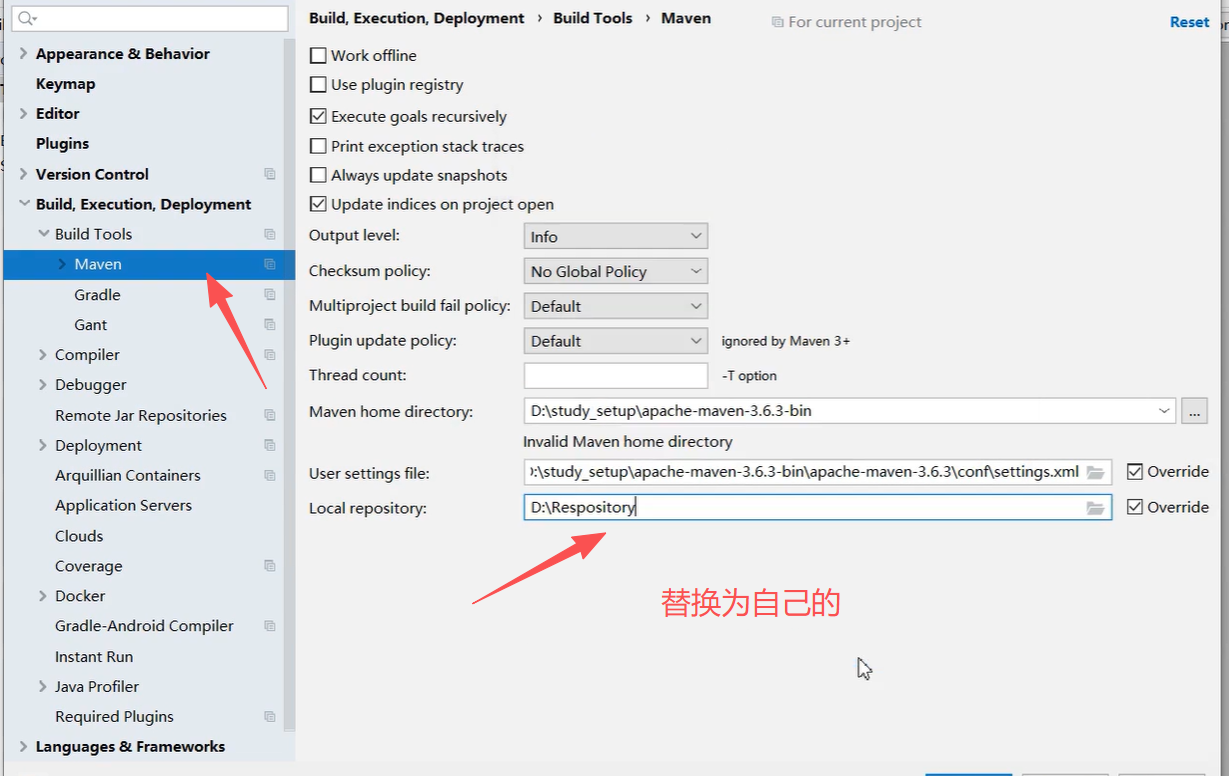Expand the Editor node

point(24,114)
